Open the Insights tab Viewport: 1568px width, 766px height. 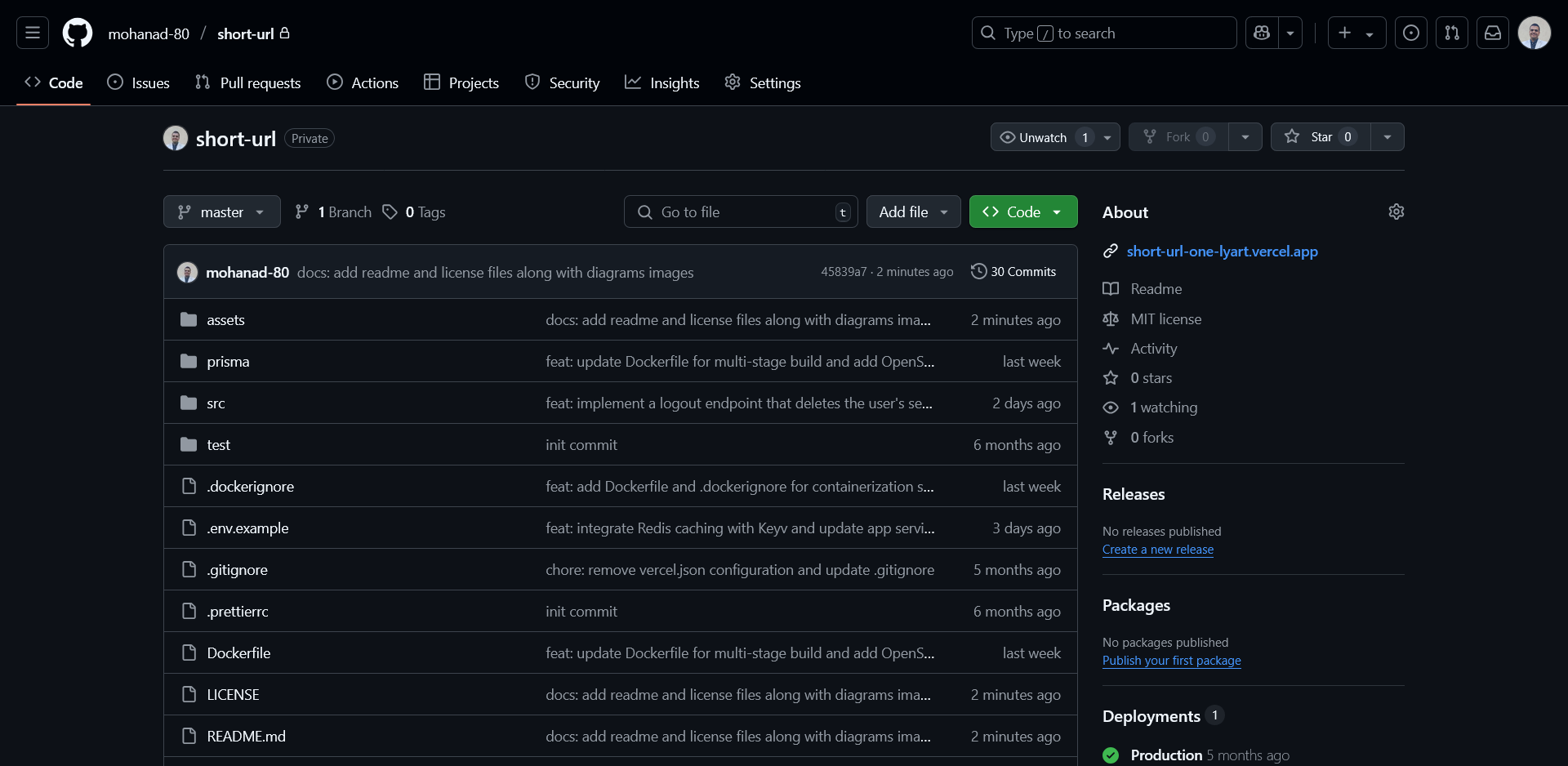point(662,82)
